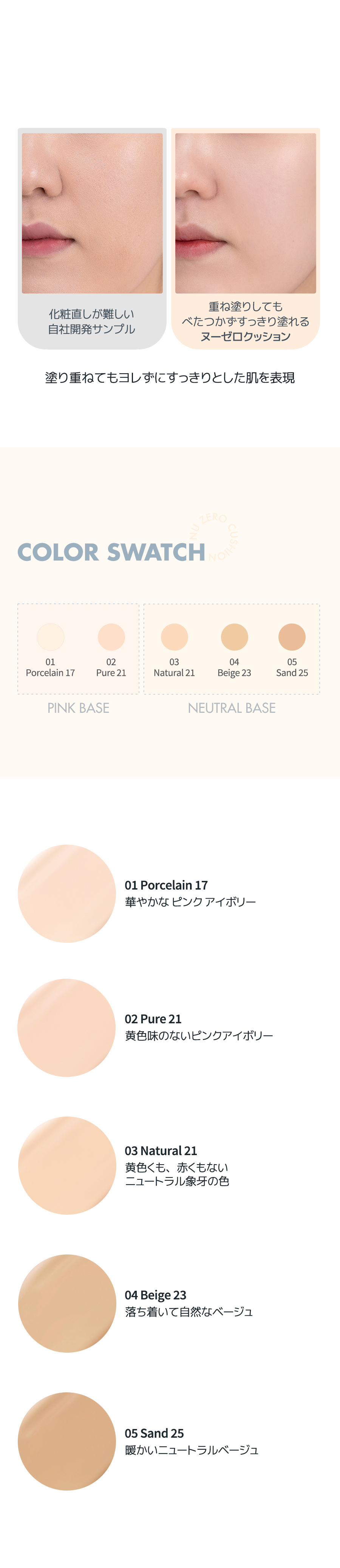Click the 01 Porcelain 17 title text
The image size is (340, 1568).
[167, 885]
